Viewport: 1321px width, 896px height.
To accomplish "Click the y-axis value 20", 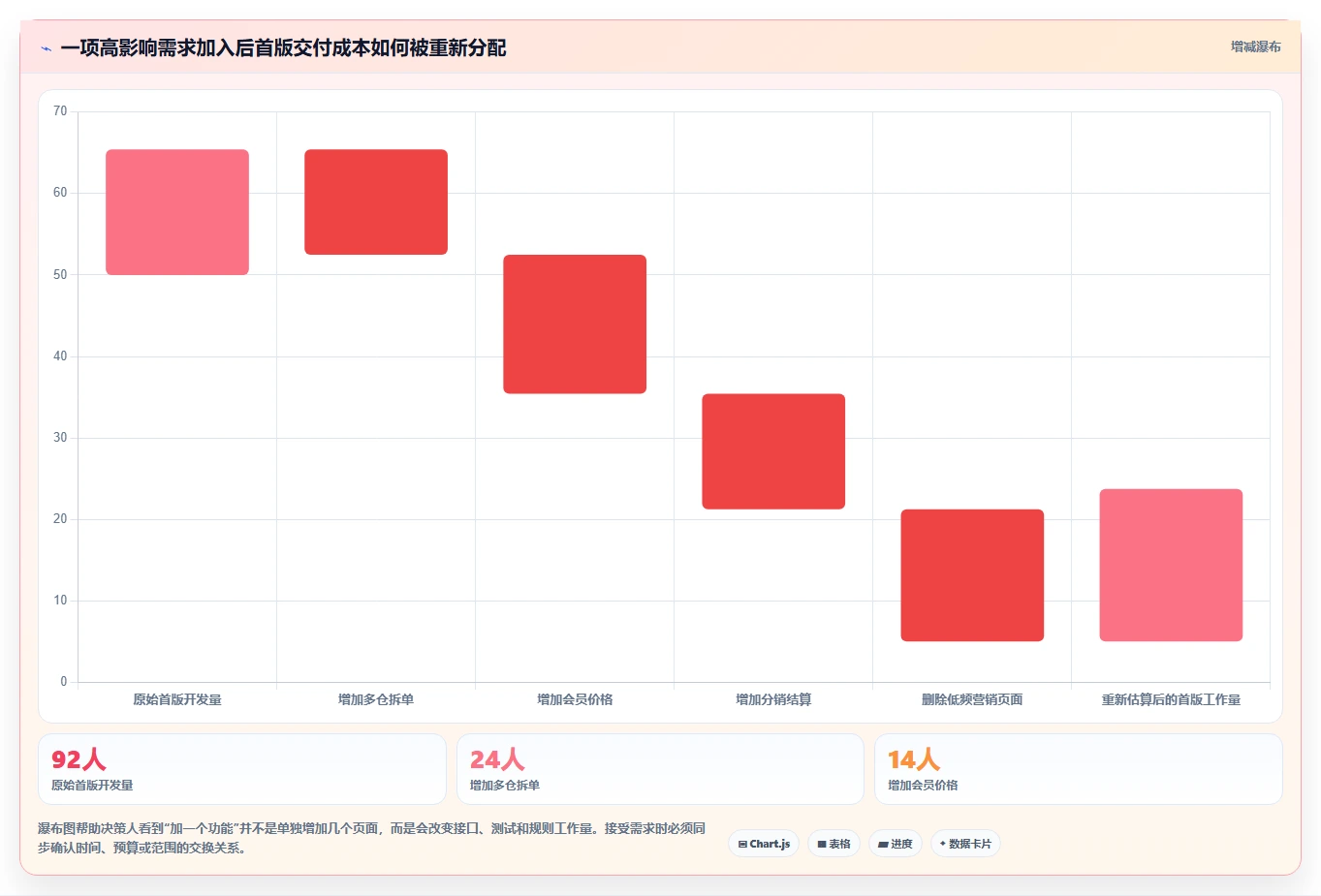I will pos(60,519).
